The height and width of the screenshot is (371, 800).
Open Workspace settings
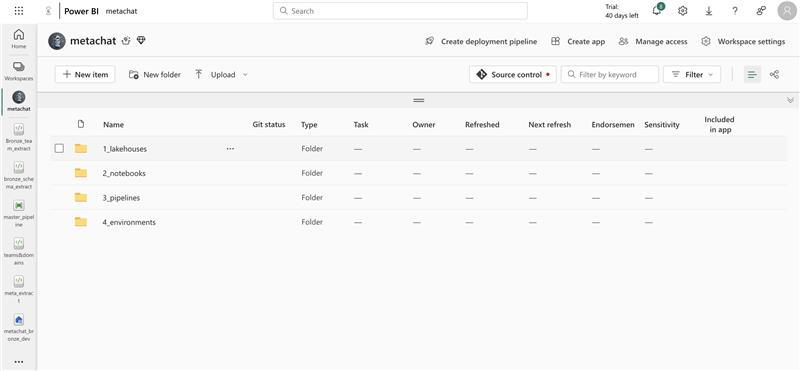click(x=743, y=41)
